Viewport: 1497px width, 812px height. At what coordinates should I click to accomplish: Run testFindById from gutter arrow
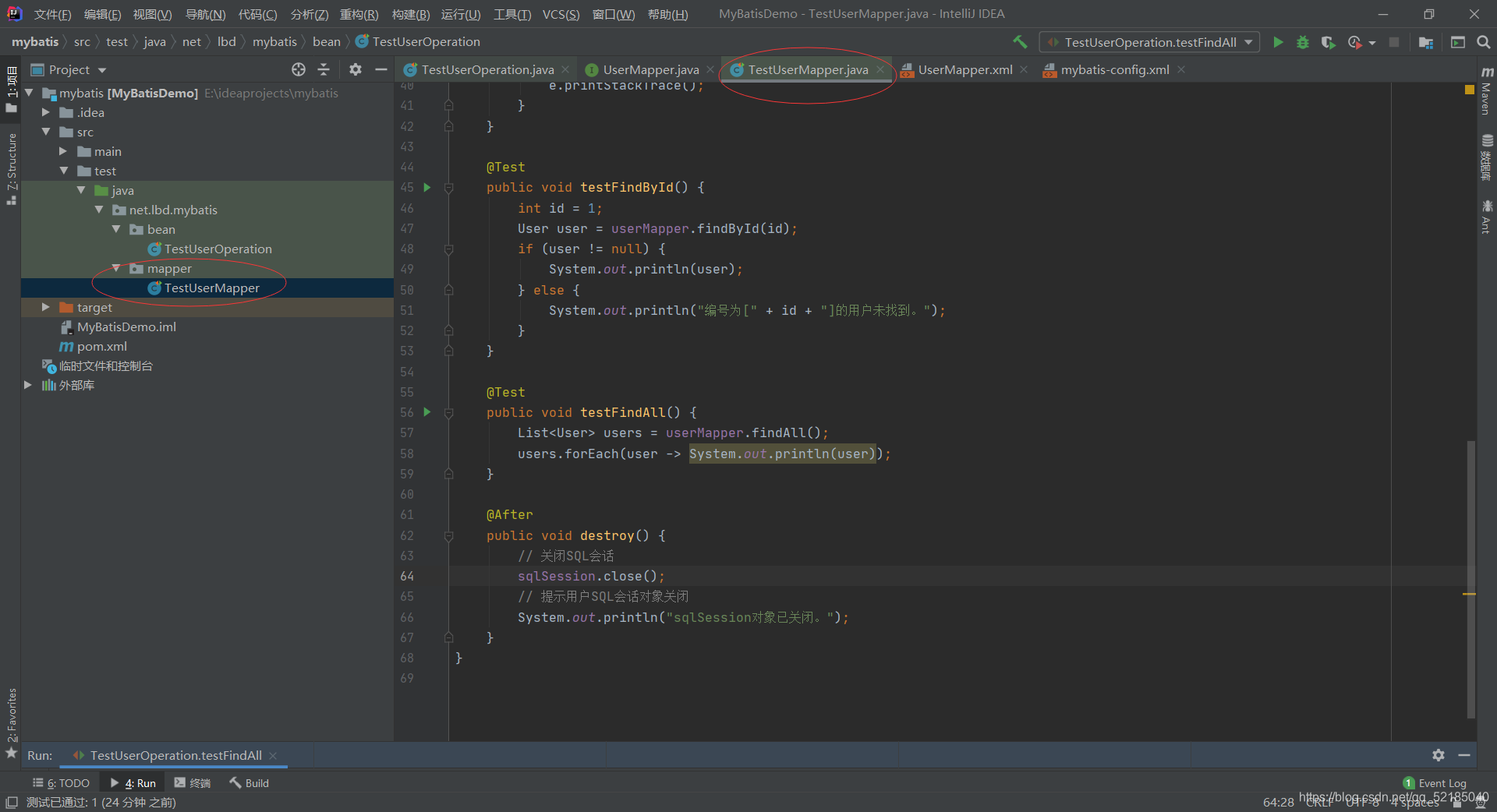(427, 187)
